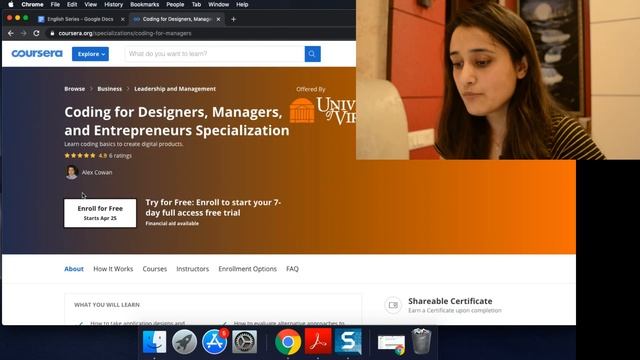640x360 pixels.
Task: Open the App Store dock icon
Action: (214, 342)
